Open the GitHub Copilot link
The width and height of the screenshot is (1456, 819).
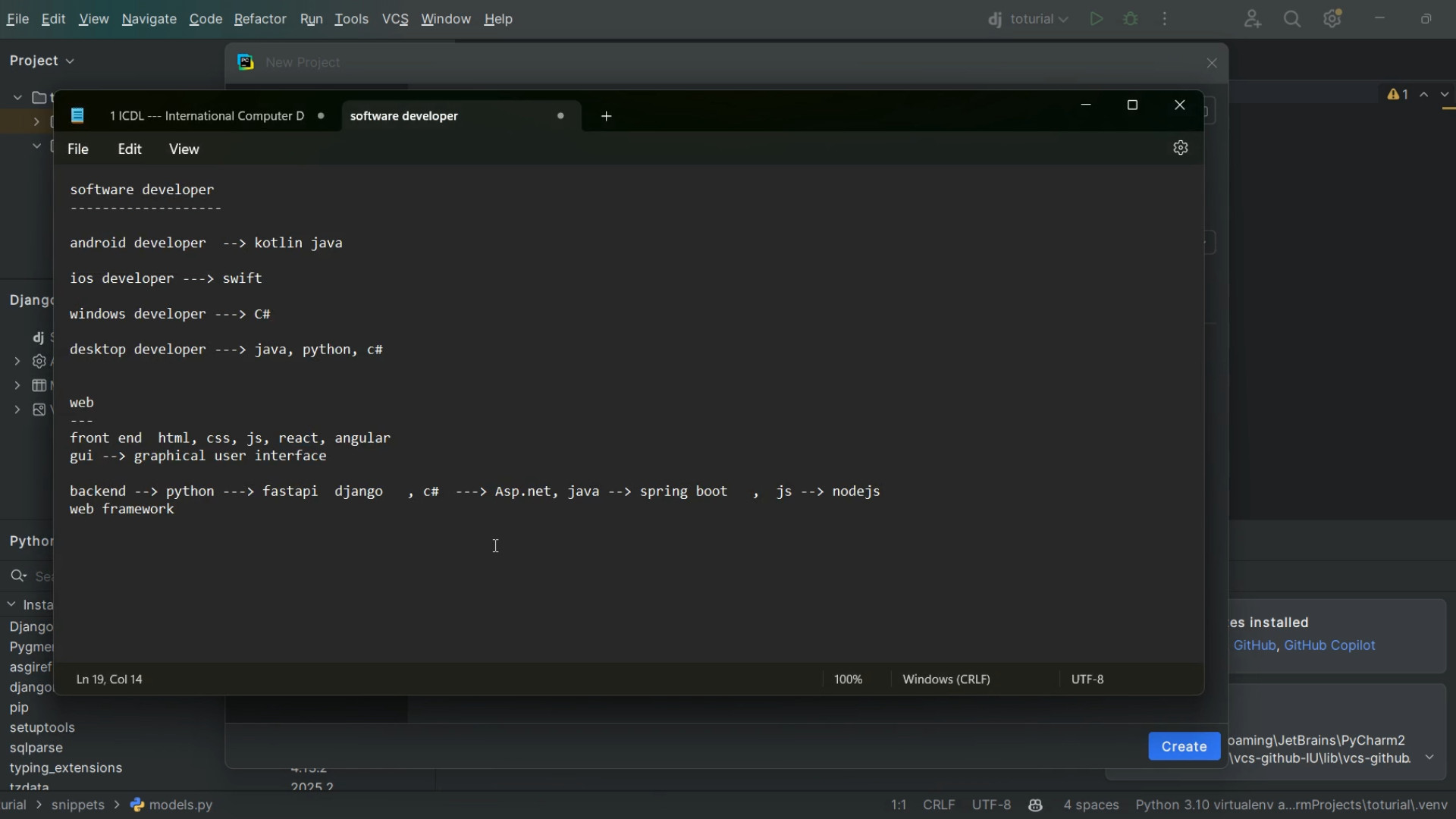pyautogui.click(x=1329, y=645)
